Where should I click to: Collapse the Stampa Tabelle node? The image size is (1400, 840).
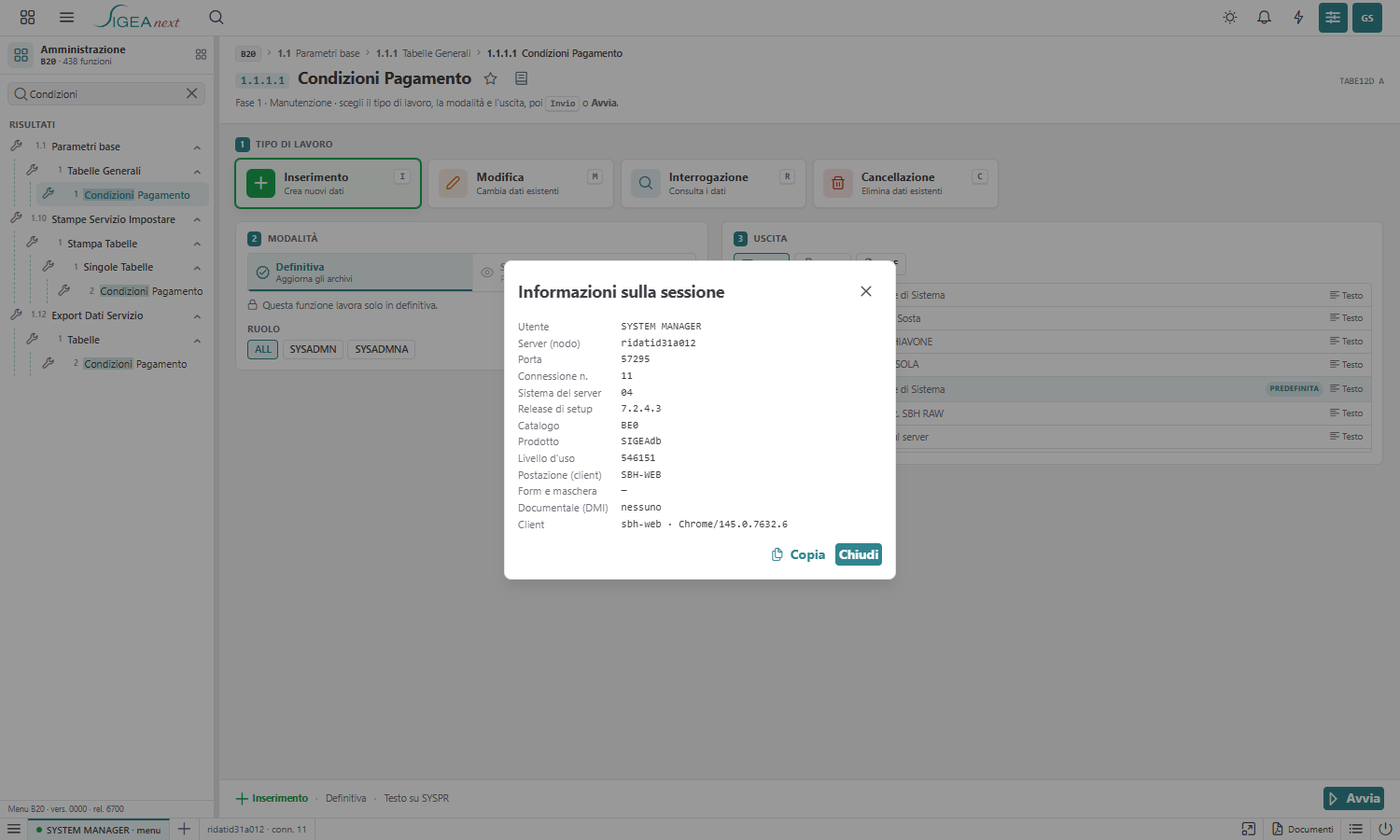[197, 245]
